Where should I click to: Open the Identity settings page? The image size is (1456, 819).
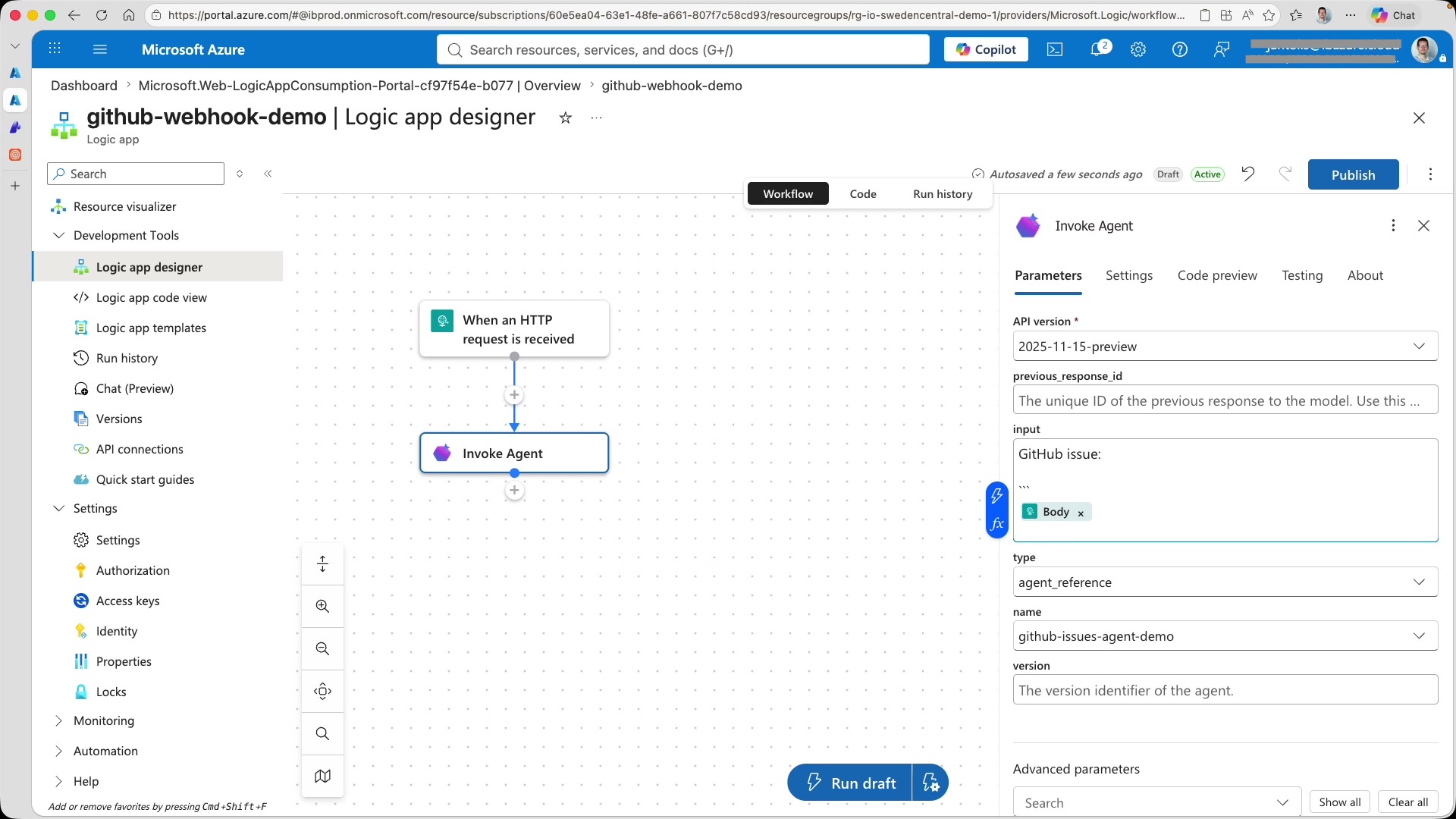pyautogui.click(x=117, y=631)
